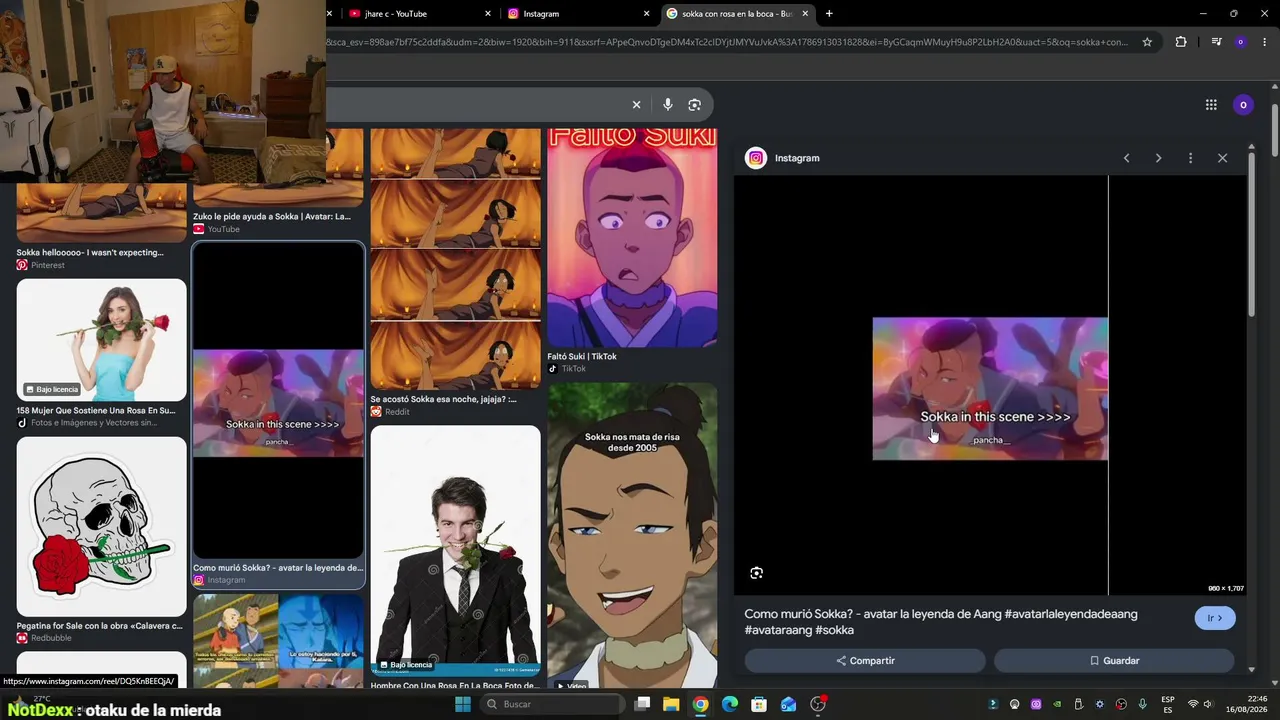Open Task View on the taskbar
The image size is (1280, 720).
coord(643,704)
